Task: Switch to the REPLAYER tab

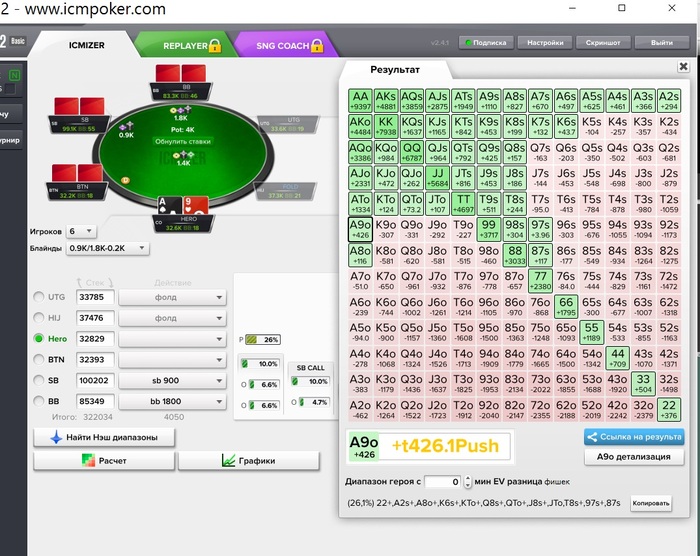Action: (185, 46)
